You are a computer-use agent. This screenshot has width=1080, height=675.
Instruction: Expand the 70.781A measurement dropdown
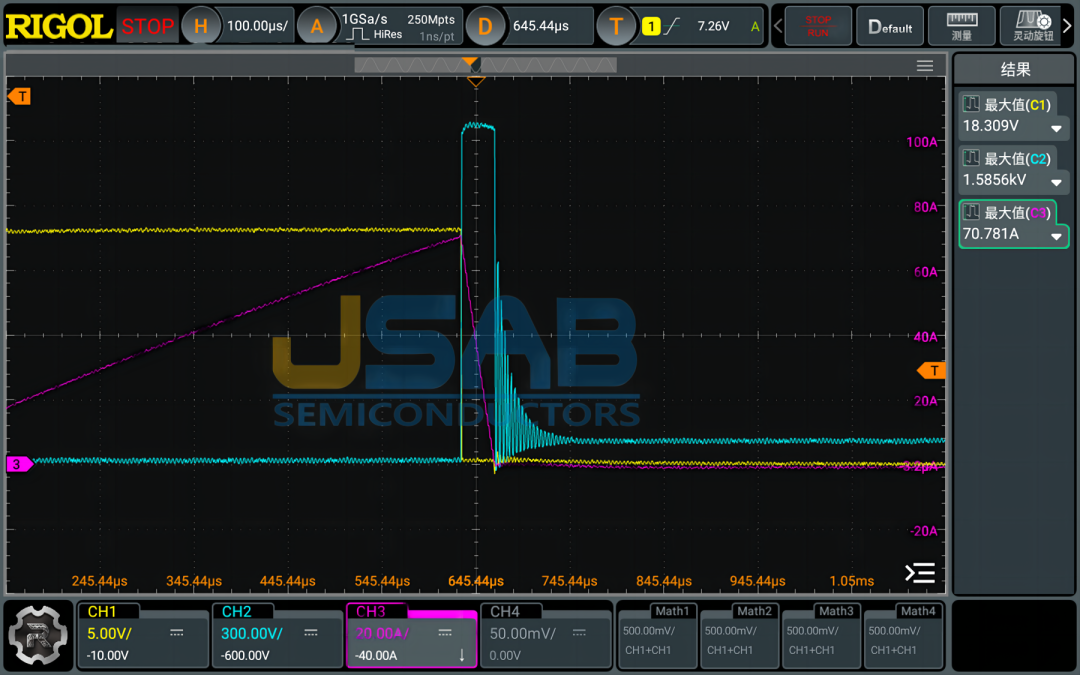tap(1056, 236)
